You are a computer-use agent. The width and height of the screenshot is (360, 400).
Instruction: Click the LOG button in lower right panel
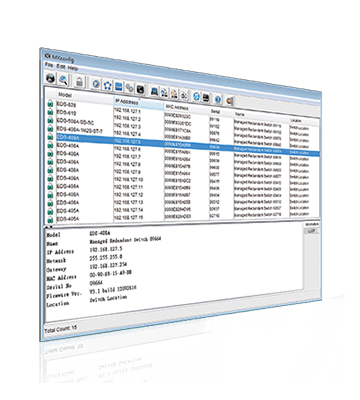tap(312, 231)
